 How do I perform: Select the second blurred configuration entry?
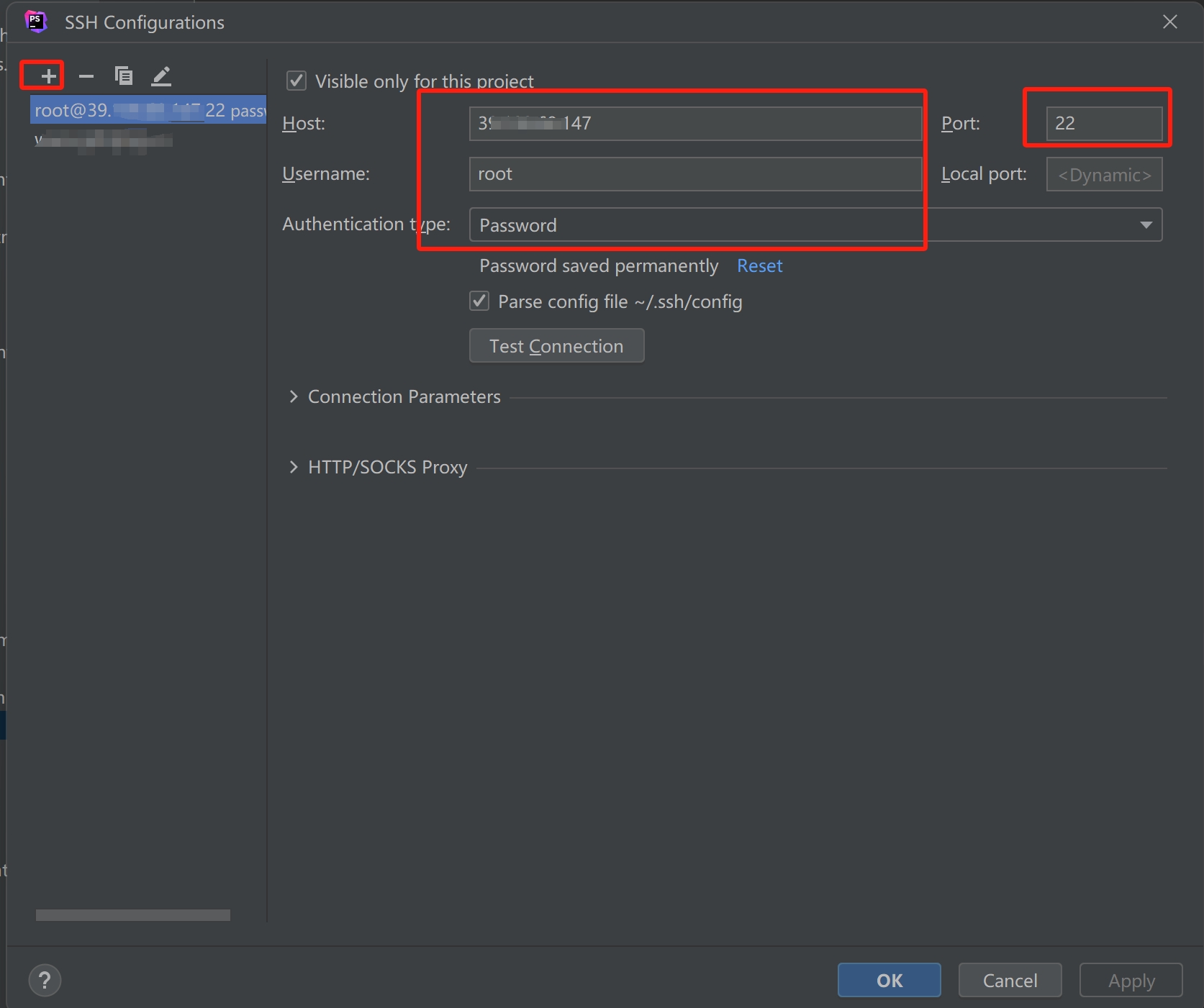tap(104, 140)
